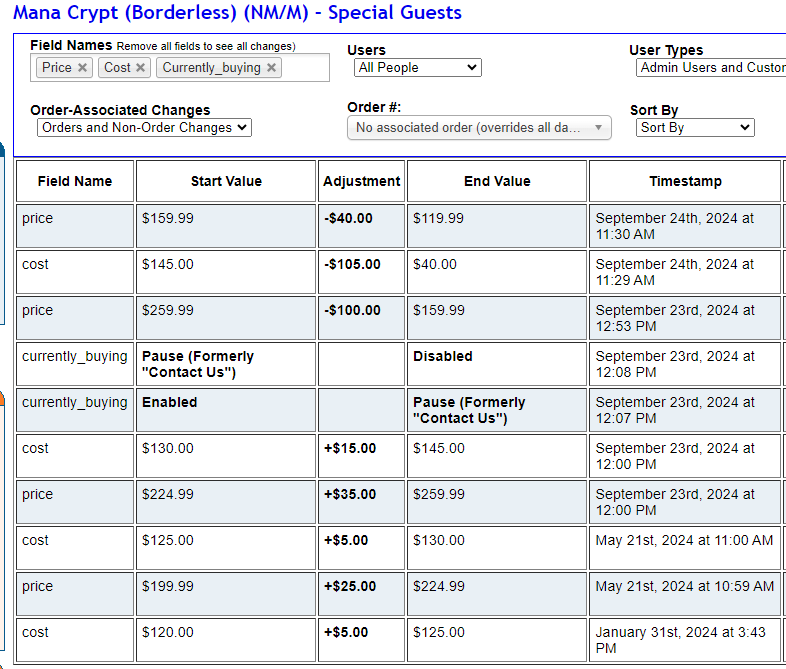Select the +$15.00 adjustment cell
786x669 pixels.
tap(361, 456)
